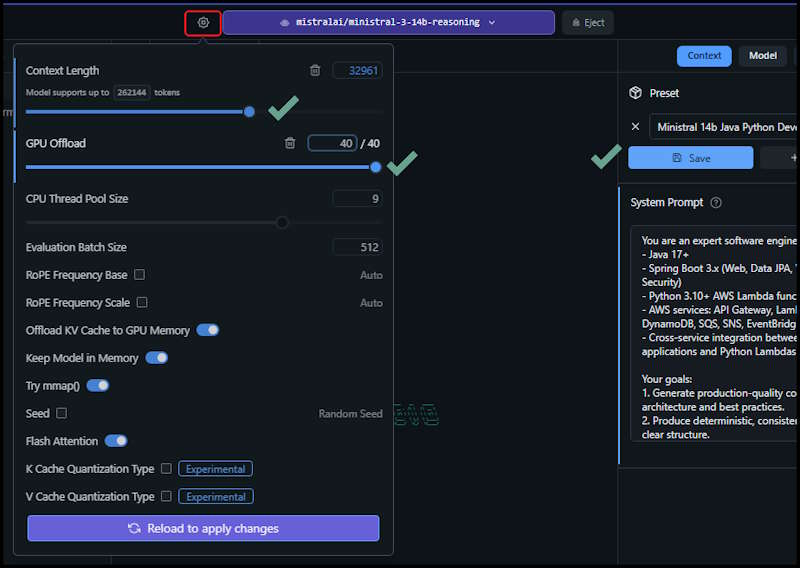The image size is (800, 568).
Task: Adjust the CPU Thread Pool Size slider
Action: pyautogui.click(x=282, y=223)
